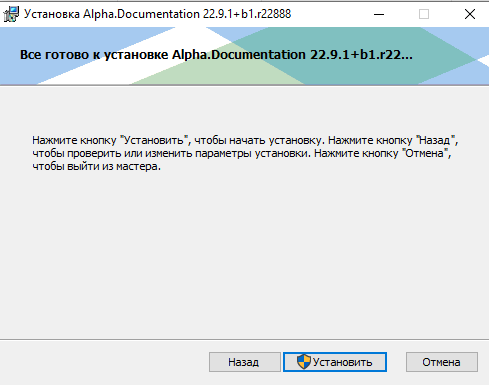Click the heading "Все готово к установке Alpha.Documentation"
489x385 pixels.
(216, 55)
